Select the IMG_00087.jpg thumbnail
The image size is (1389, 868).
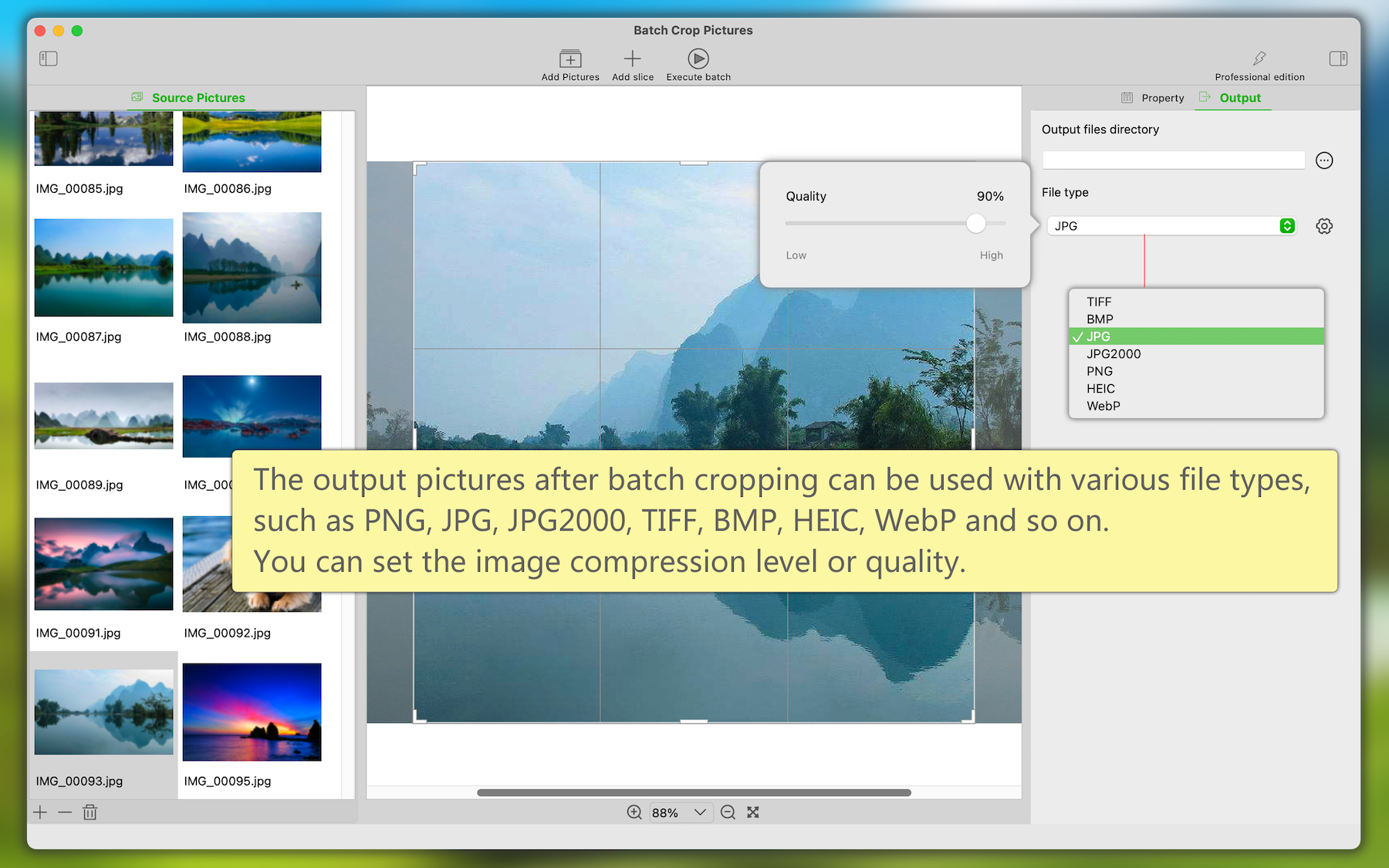104,268
